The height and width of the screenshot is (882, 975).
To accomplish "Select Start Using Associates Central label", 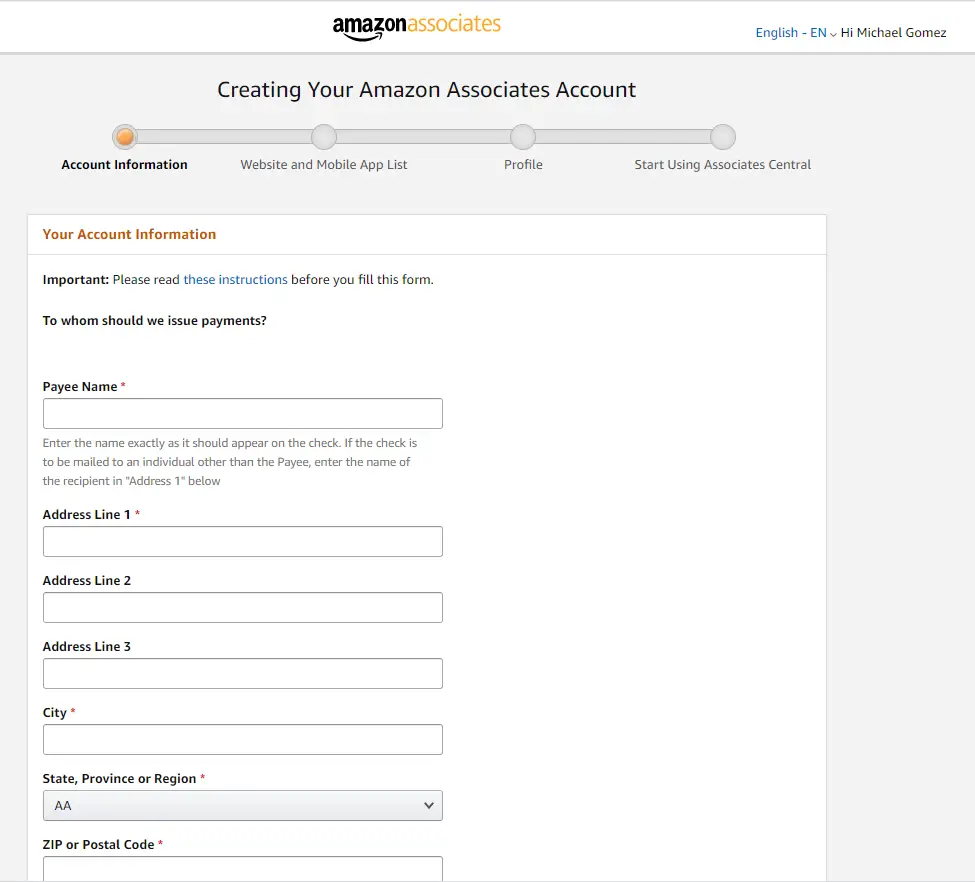I will pos(723,165).
